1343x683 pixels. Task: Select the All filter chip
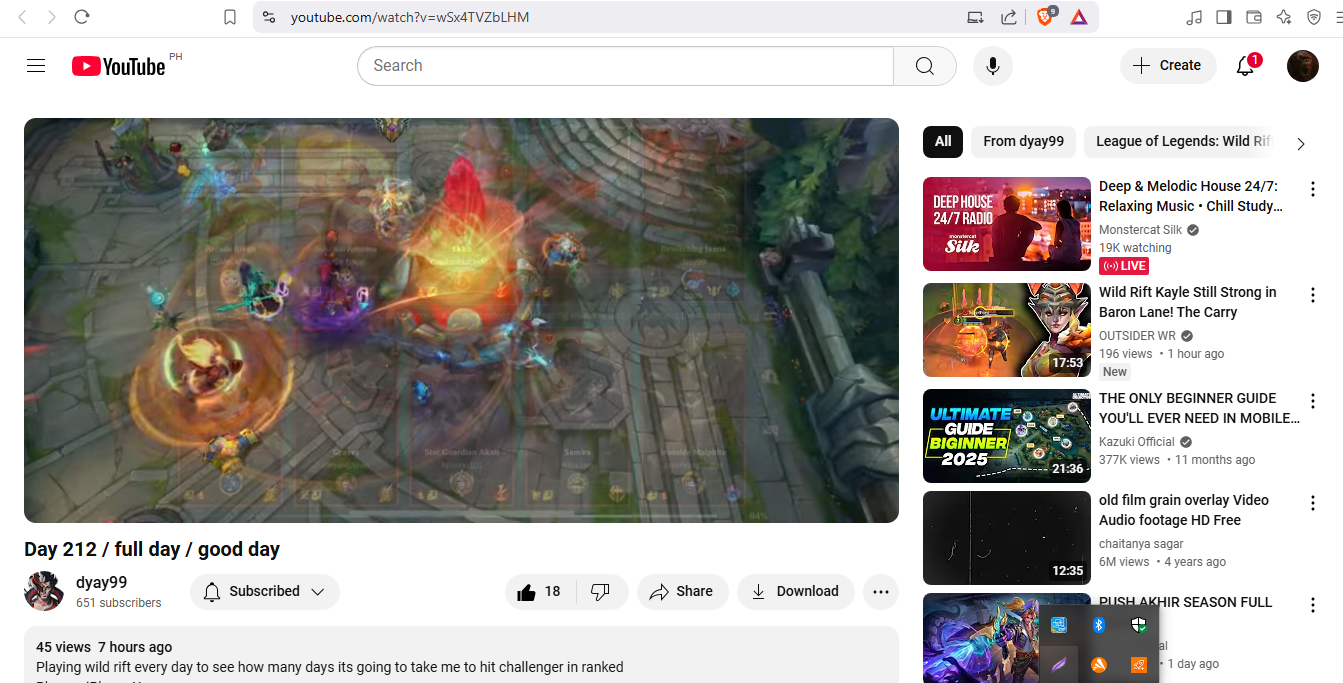[943, 142]
